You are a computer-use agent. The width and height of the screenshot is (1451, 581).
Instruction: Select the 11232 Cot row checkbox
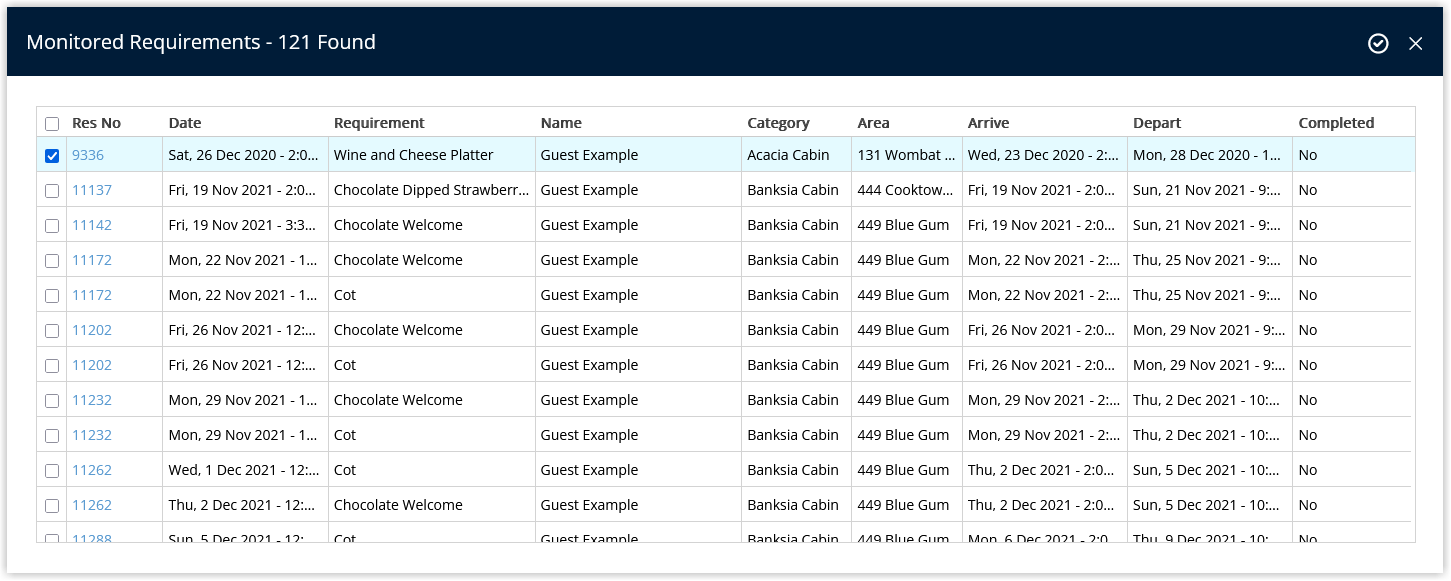pyautogui.click(x=52, y=436)
